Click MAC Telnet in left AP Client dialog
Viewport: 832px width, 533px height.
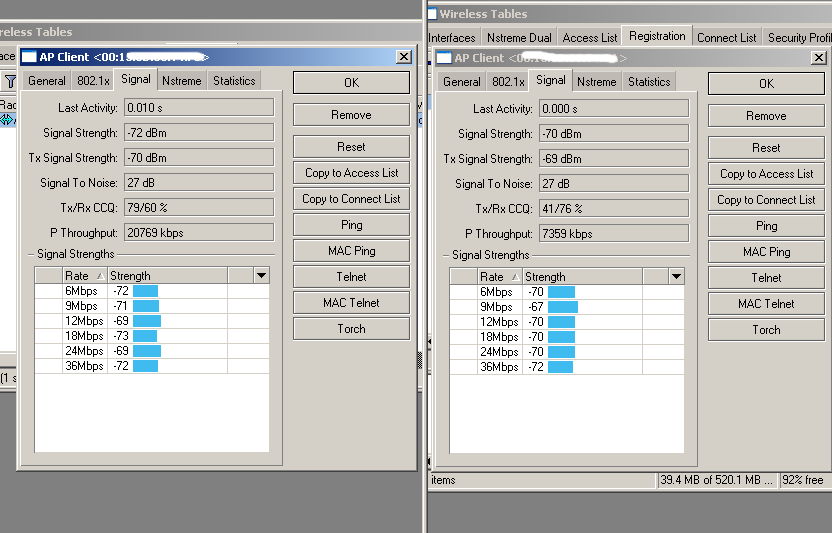(351, 303)
